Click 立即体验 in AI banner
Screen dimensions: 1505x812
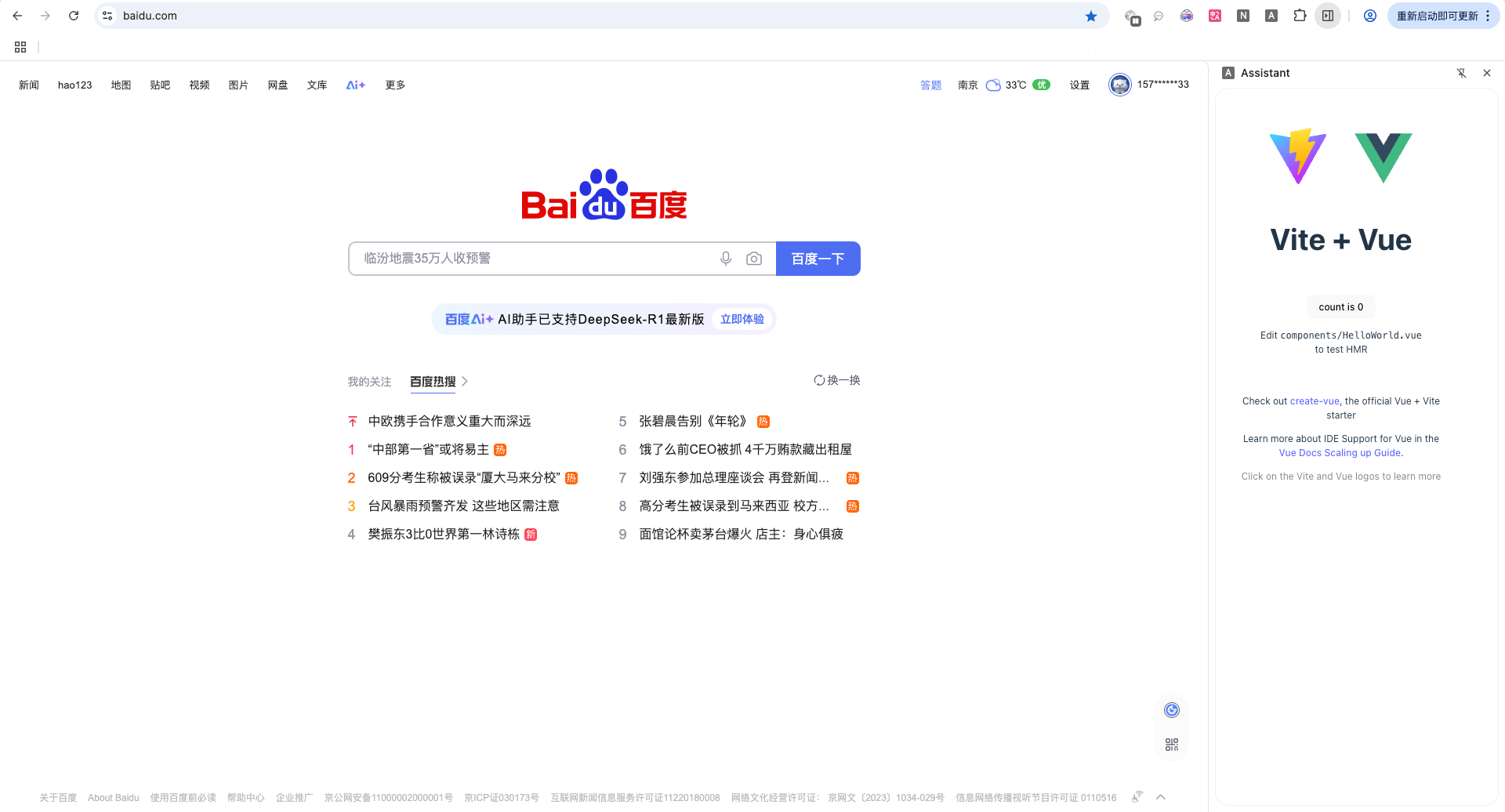tap(742, 319)
